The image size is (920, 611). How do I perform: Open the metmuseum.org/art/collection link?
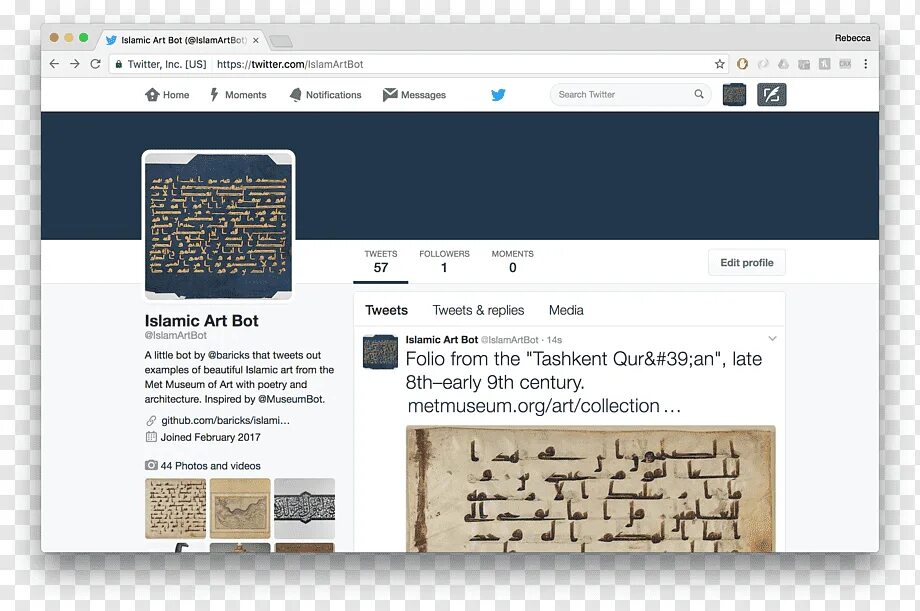(543, 406)
